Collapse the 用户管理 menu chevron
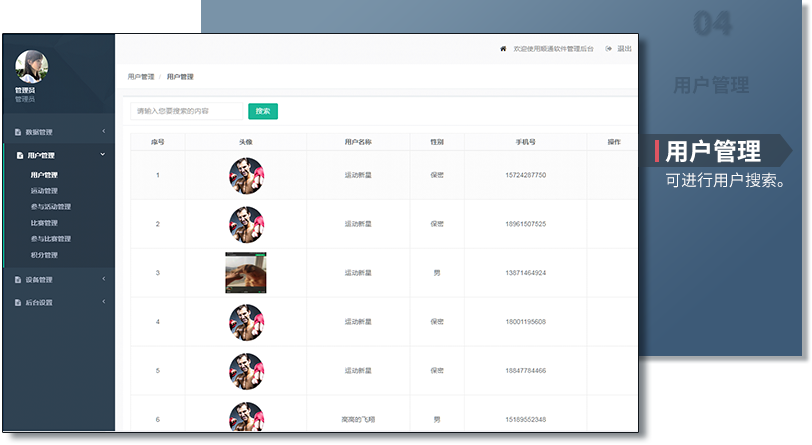812x445 pixels. coord(103,155)
